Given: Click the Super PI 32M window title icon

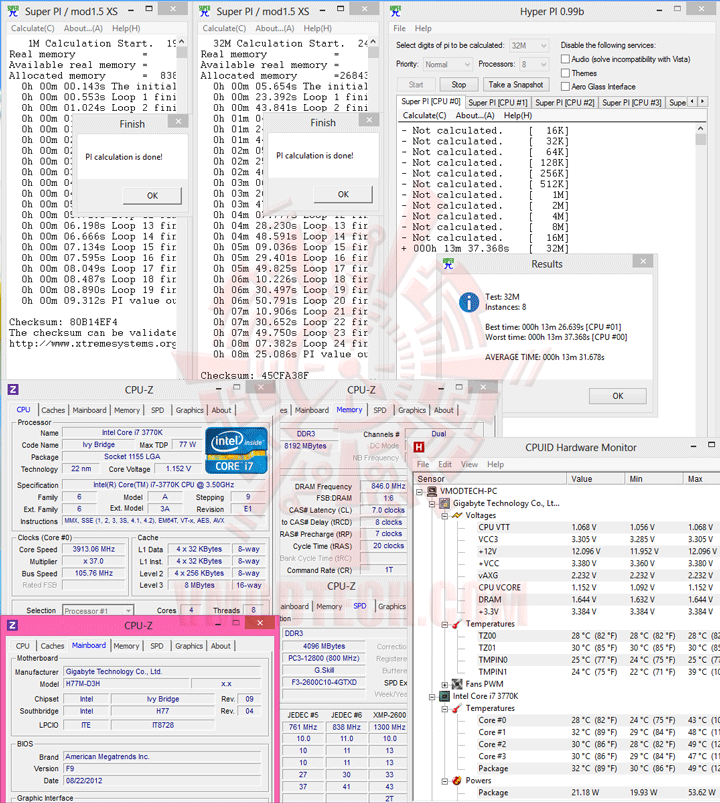Looking at the screenshot, I should pyautogui.click(x=204, y=11).
